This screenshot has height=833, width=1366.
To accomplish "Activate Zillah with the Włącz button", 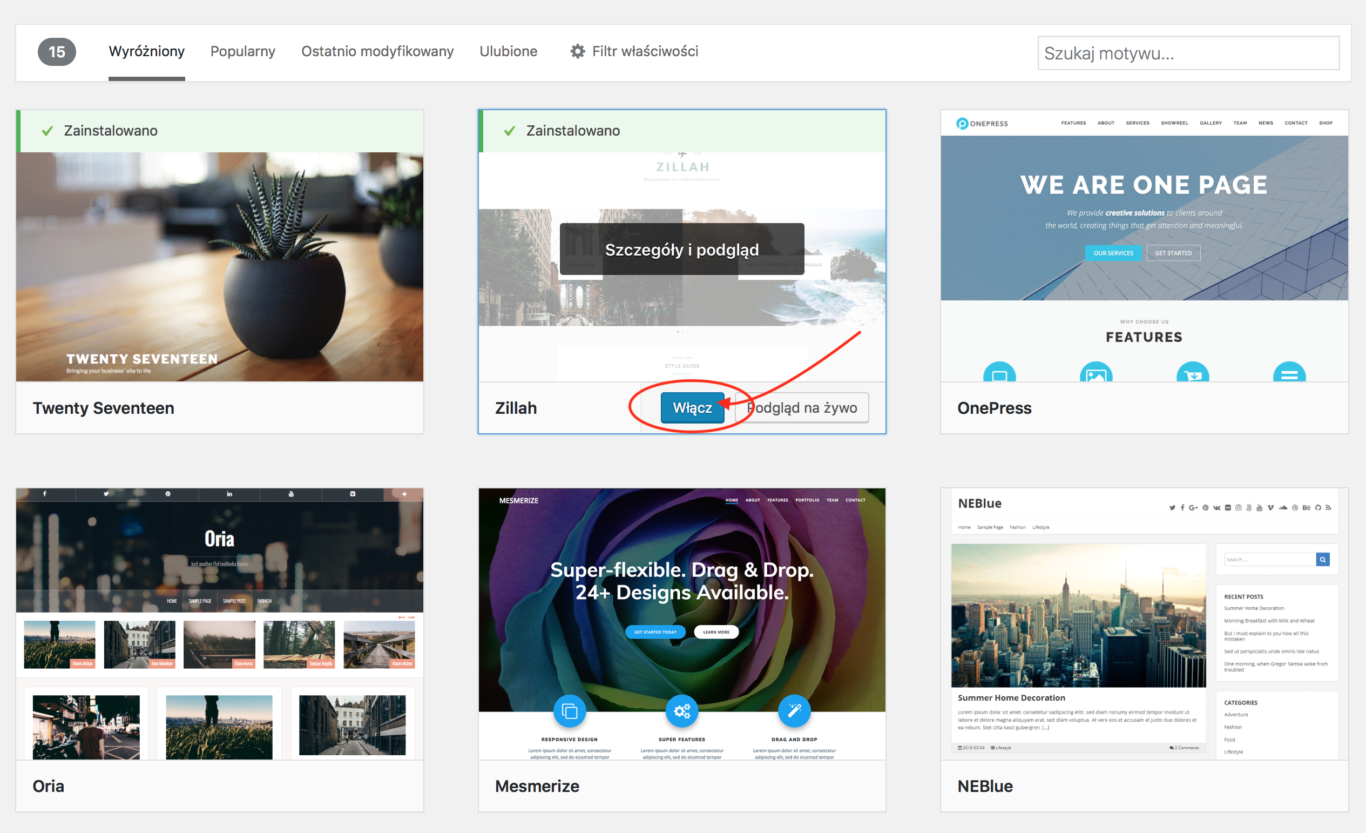I will (693, 408).
